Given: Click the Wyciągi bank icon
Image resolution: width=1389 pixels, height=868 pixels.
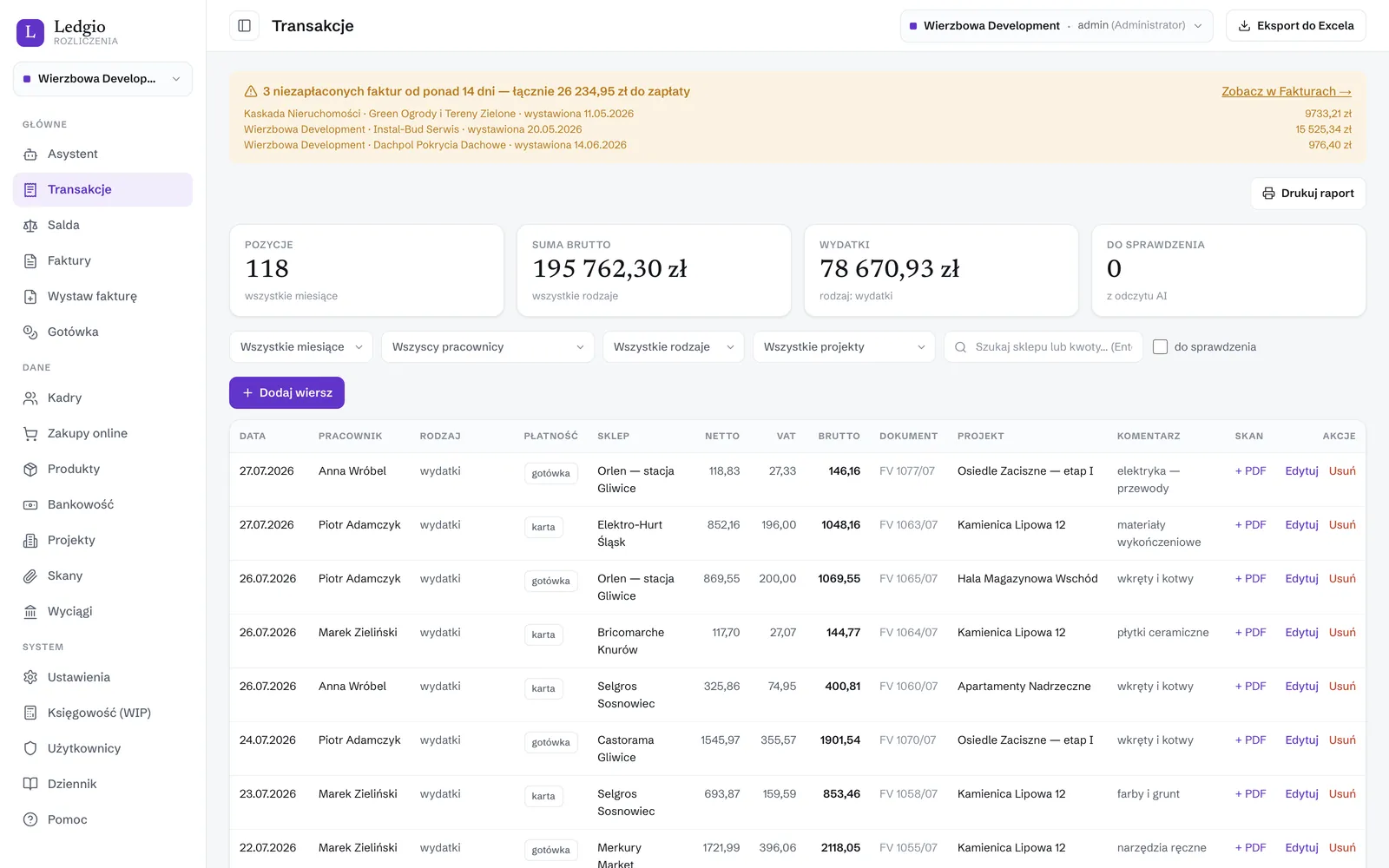Looking at the screenshot, I should 30,612.
